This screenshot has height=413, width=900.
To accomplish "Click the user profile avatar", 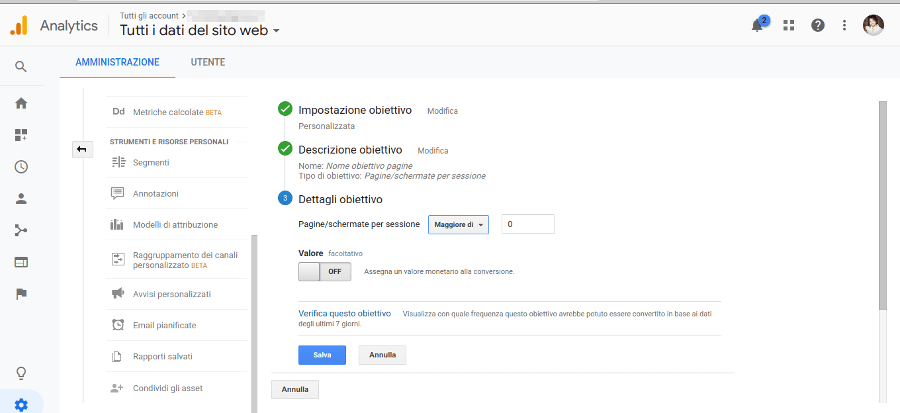I will (x=873, y=25).
